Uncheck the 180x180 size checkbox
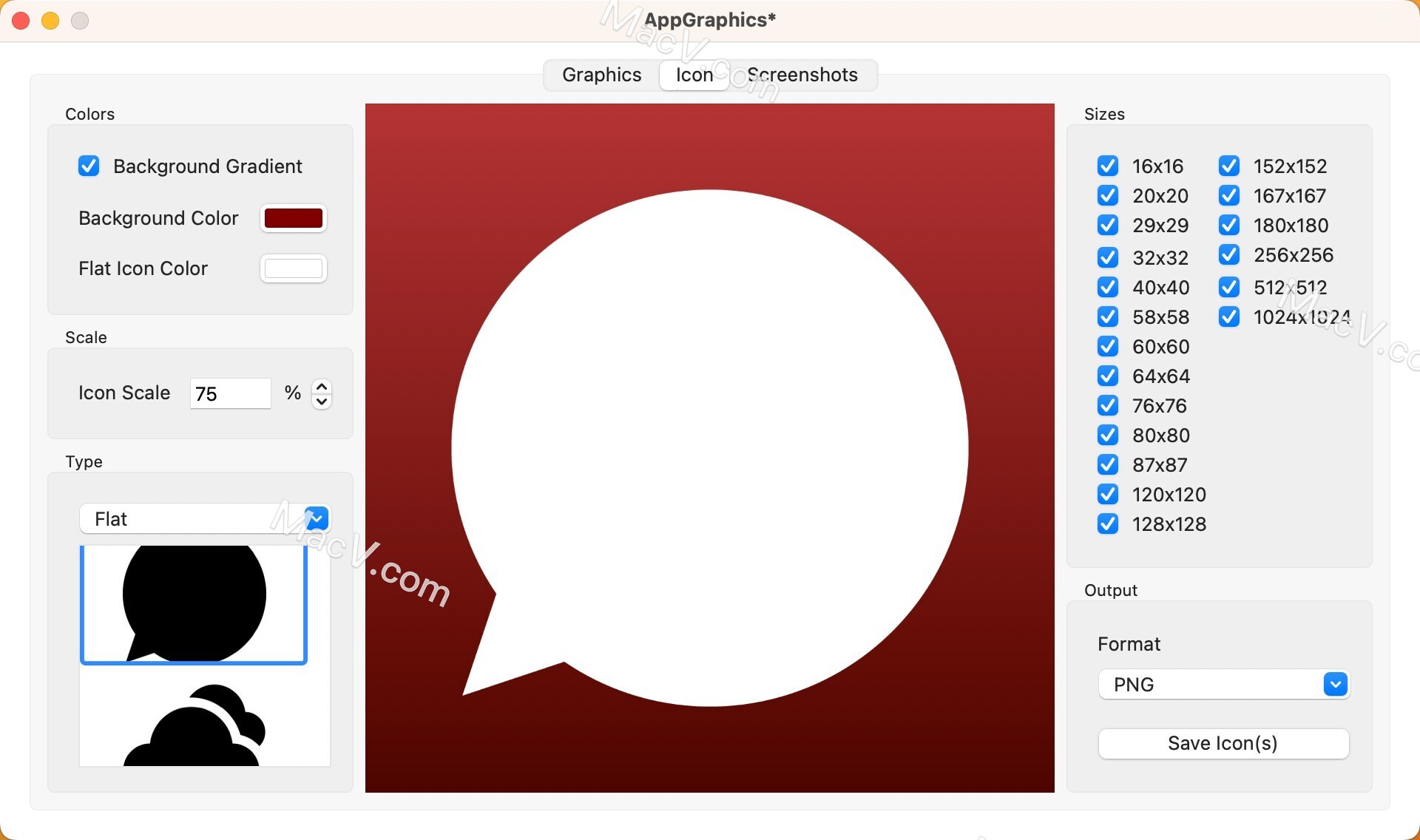The image size is (1420, 840). (x=1229, y=225)
